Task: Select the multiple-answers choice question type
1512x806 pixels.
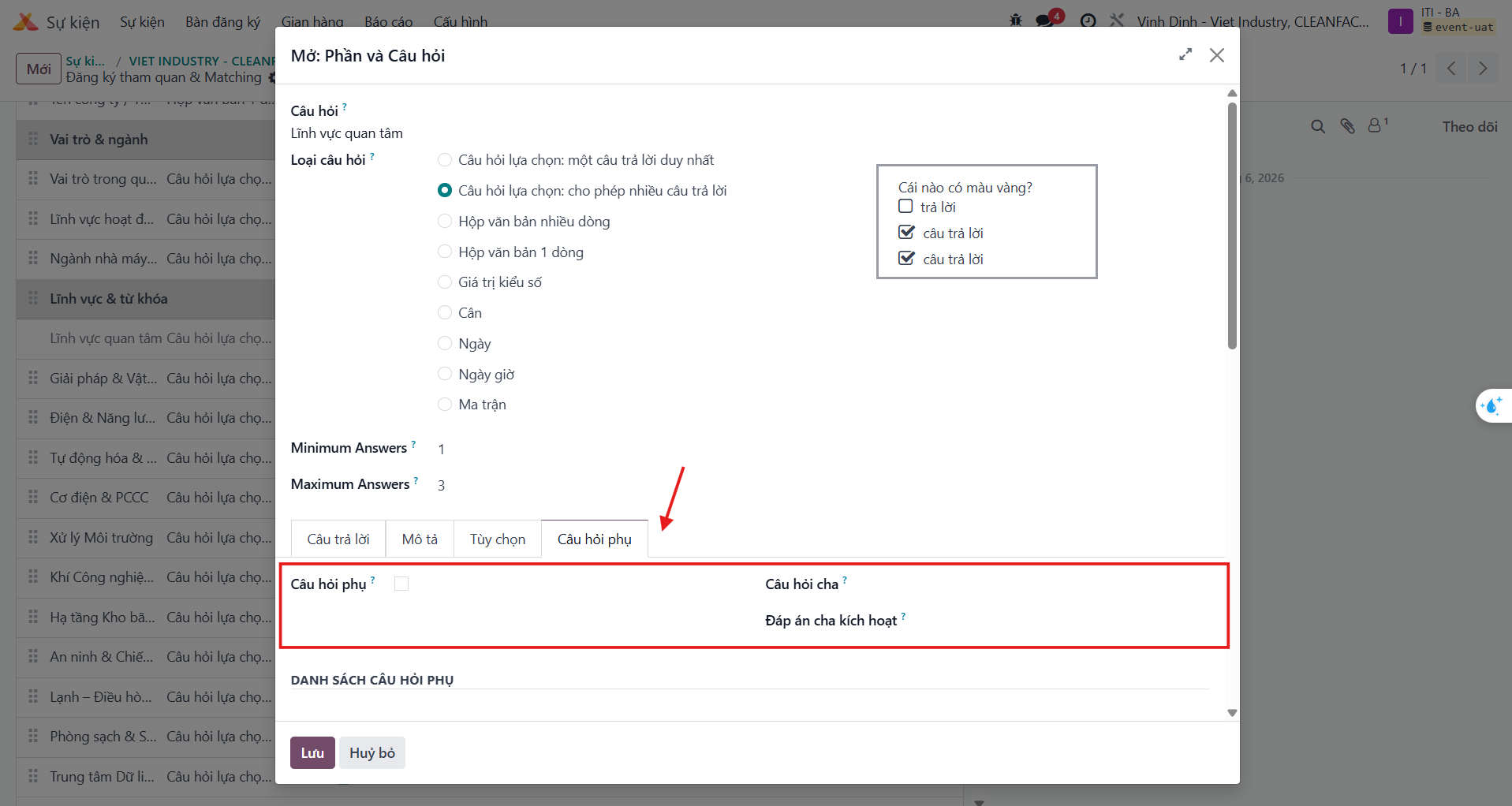Action: click(x=445, y=190)
